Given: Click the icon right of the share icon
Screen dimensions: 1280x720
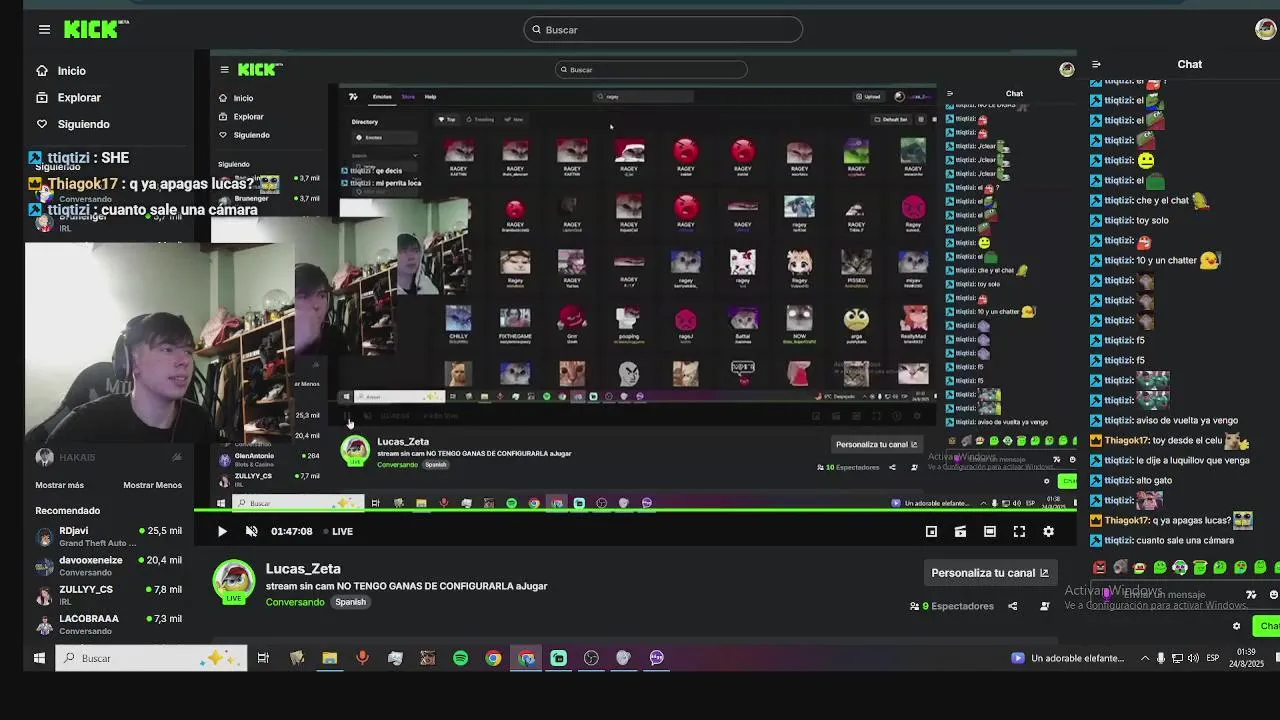Looking at the screenshot, I should click(x=1045, y=606).
